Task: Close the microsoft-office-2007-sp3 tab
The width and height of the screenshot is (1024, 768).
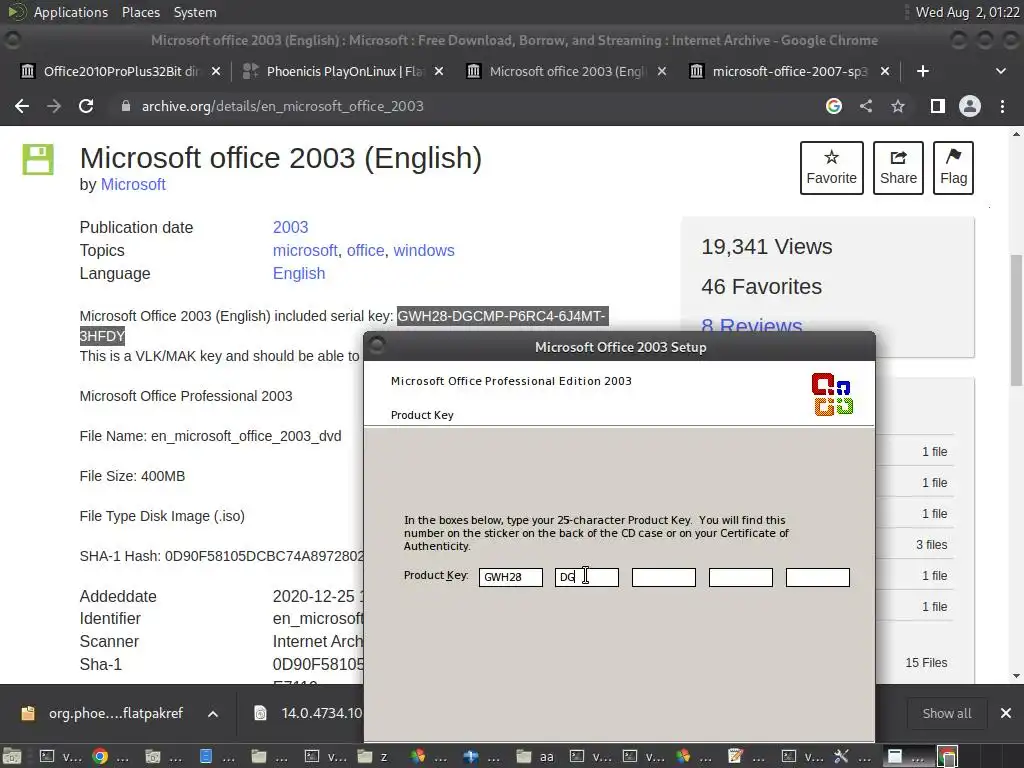Action: click(x=885, y=71)
